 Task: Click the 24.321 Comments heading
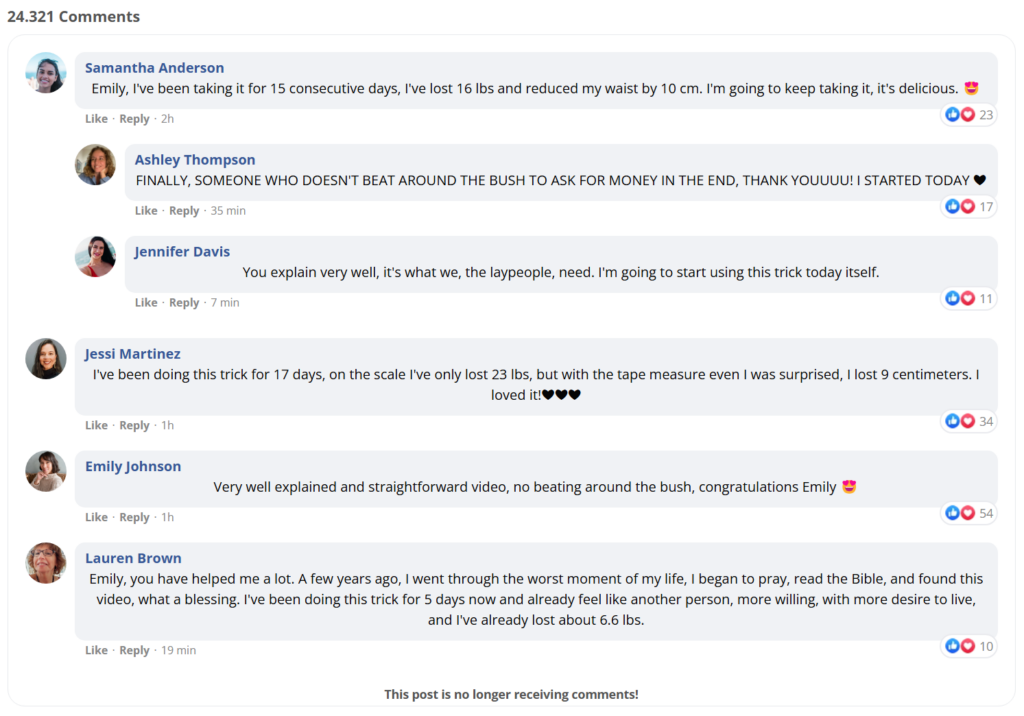pos(74,16)
